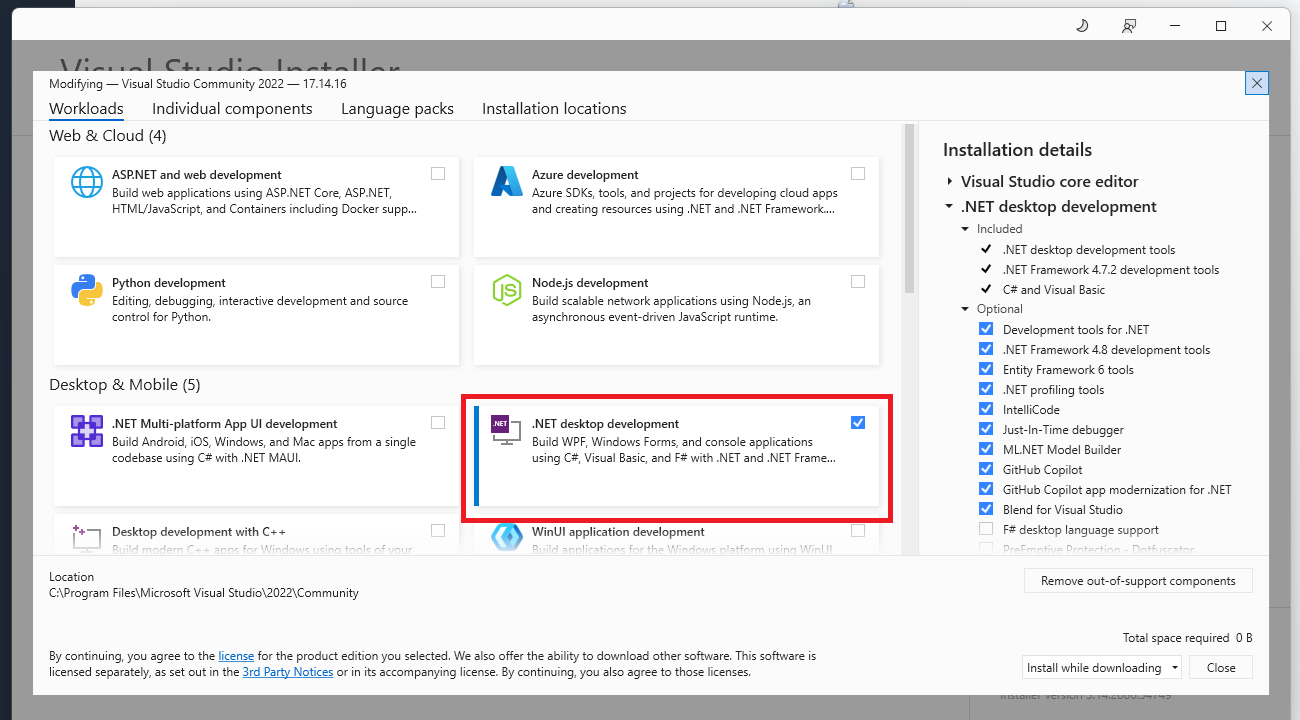This screenshot has height=720, width=1300.
Task: Click the Node.js hexagon icon
Action: point(507,290)
